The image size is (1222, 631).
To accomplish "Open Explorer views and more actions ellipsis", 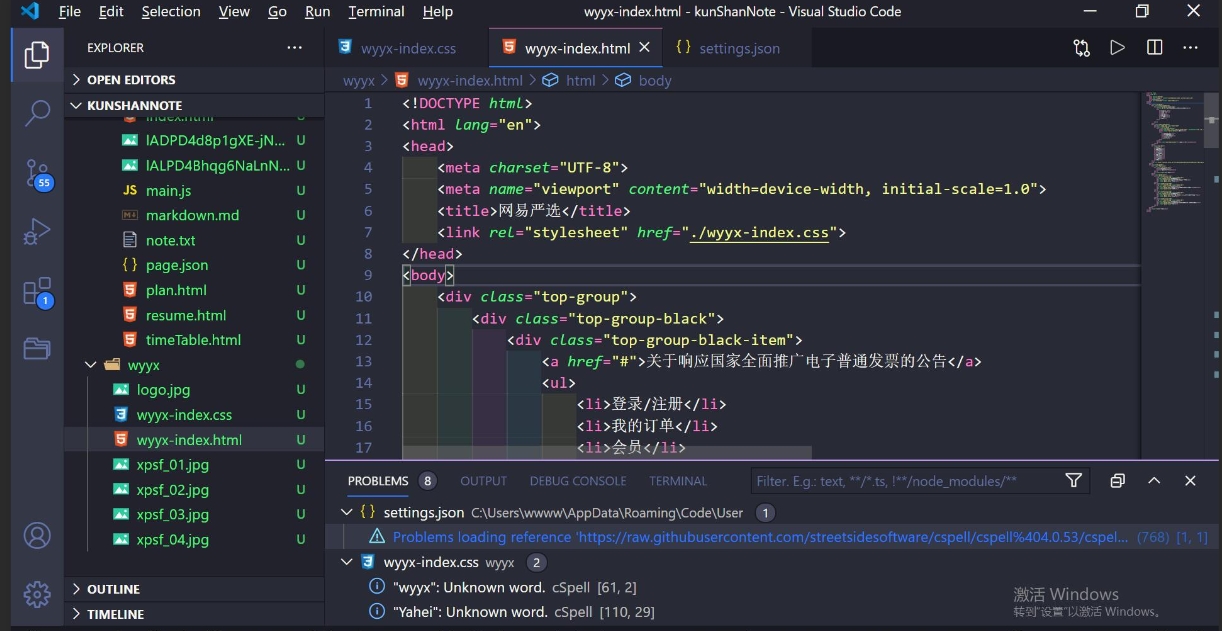I will (x=294, y=48).
